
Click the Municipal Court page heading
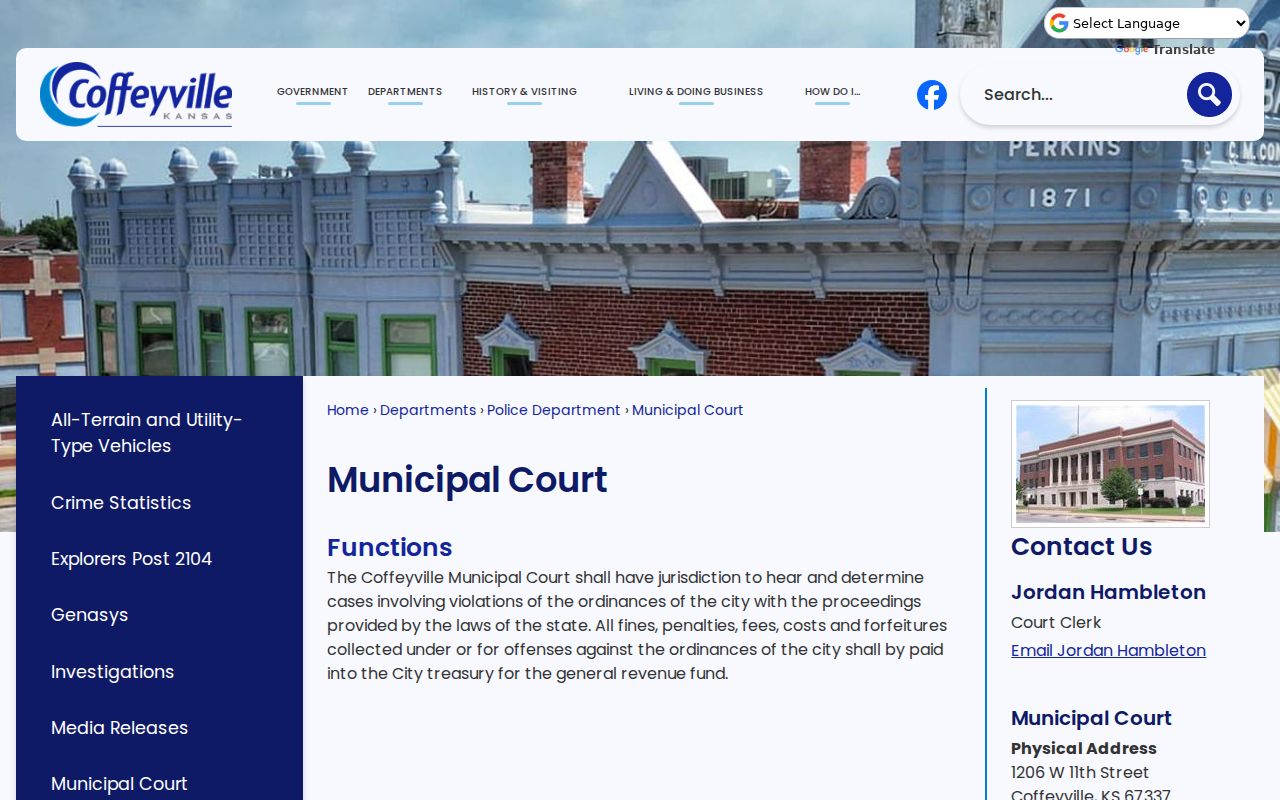[467, 480]
